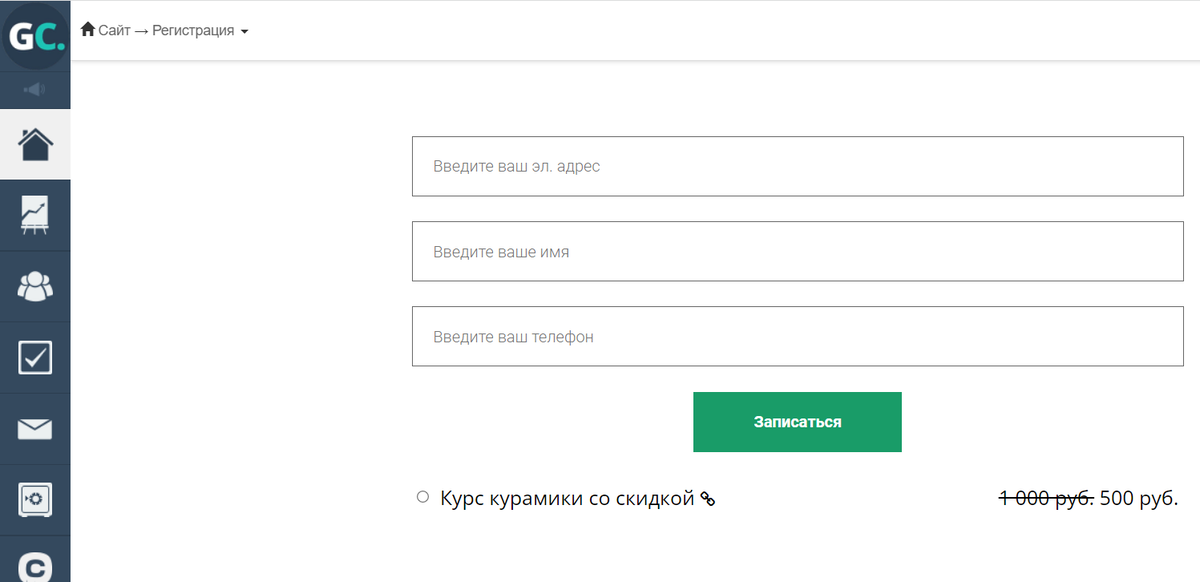
Task: Open the tasks checkmark sidebar icon
Action: [35, 358]
